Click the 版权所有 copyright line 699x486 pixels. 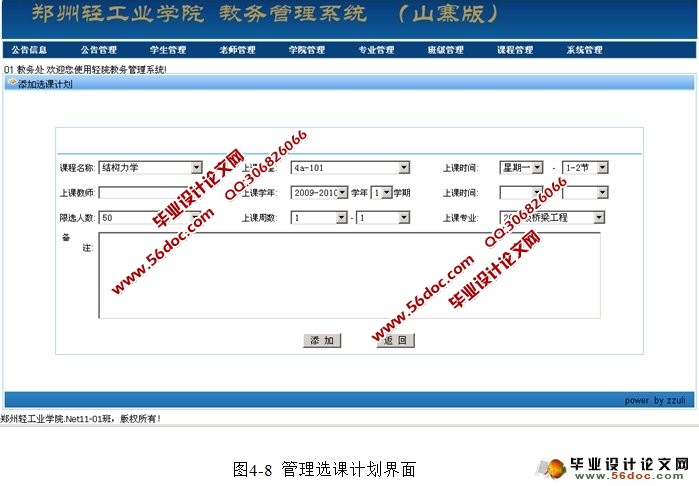(81, 418)
